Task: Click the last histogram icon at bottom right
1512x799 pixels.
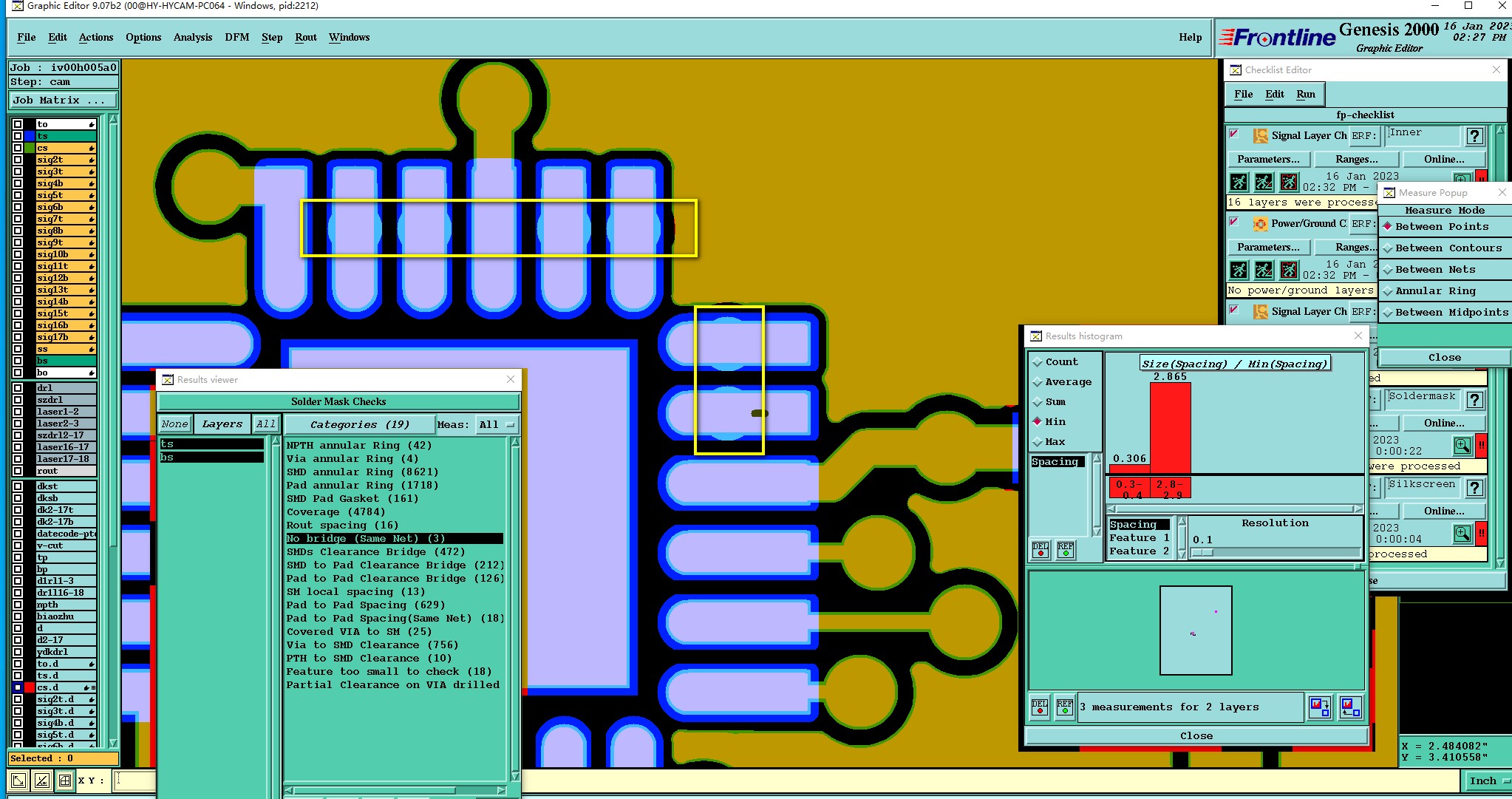Action: 1350,707
